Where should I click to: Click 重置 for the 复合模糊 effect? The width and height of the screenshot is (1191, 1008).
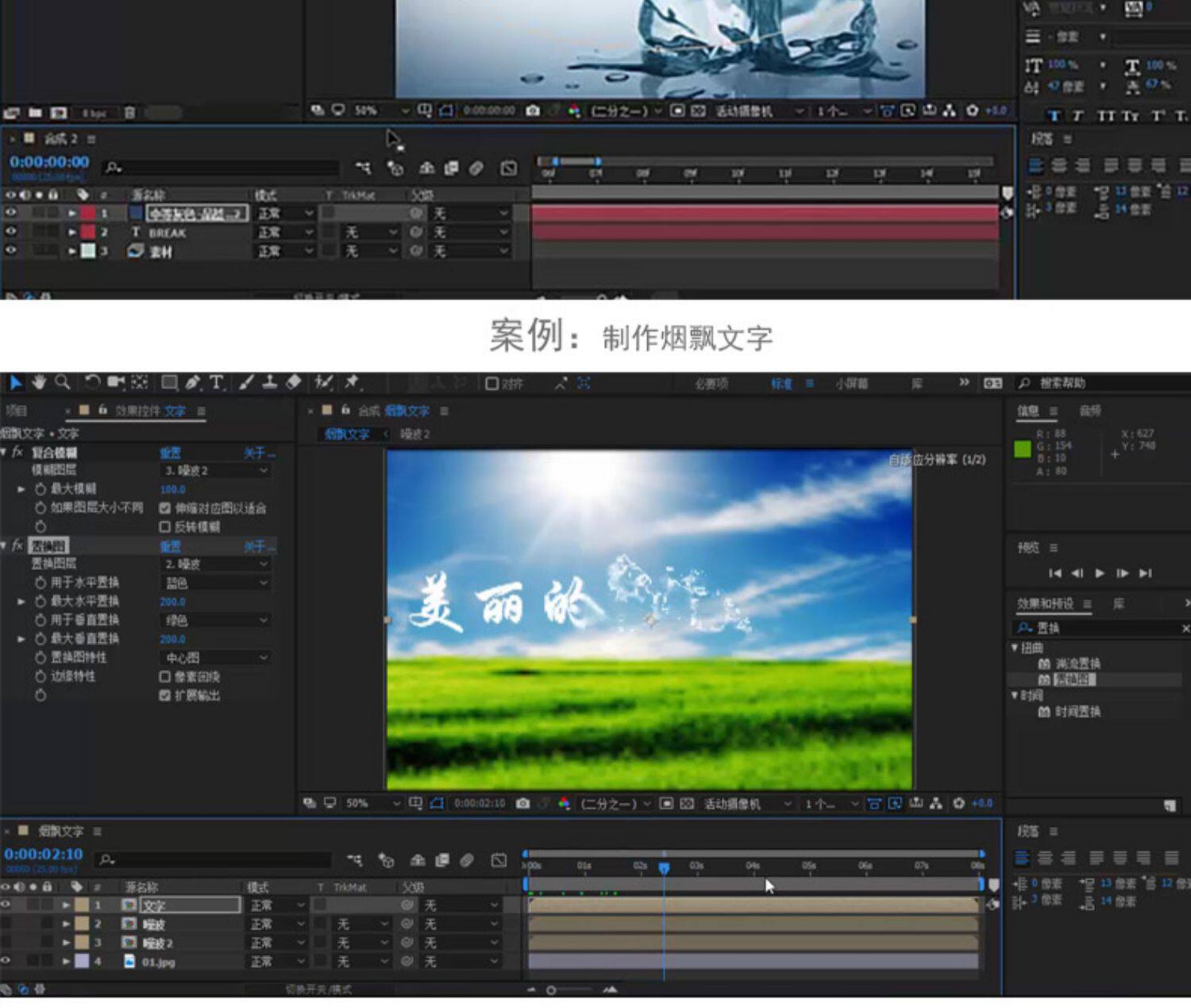click(170, 453)
